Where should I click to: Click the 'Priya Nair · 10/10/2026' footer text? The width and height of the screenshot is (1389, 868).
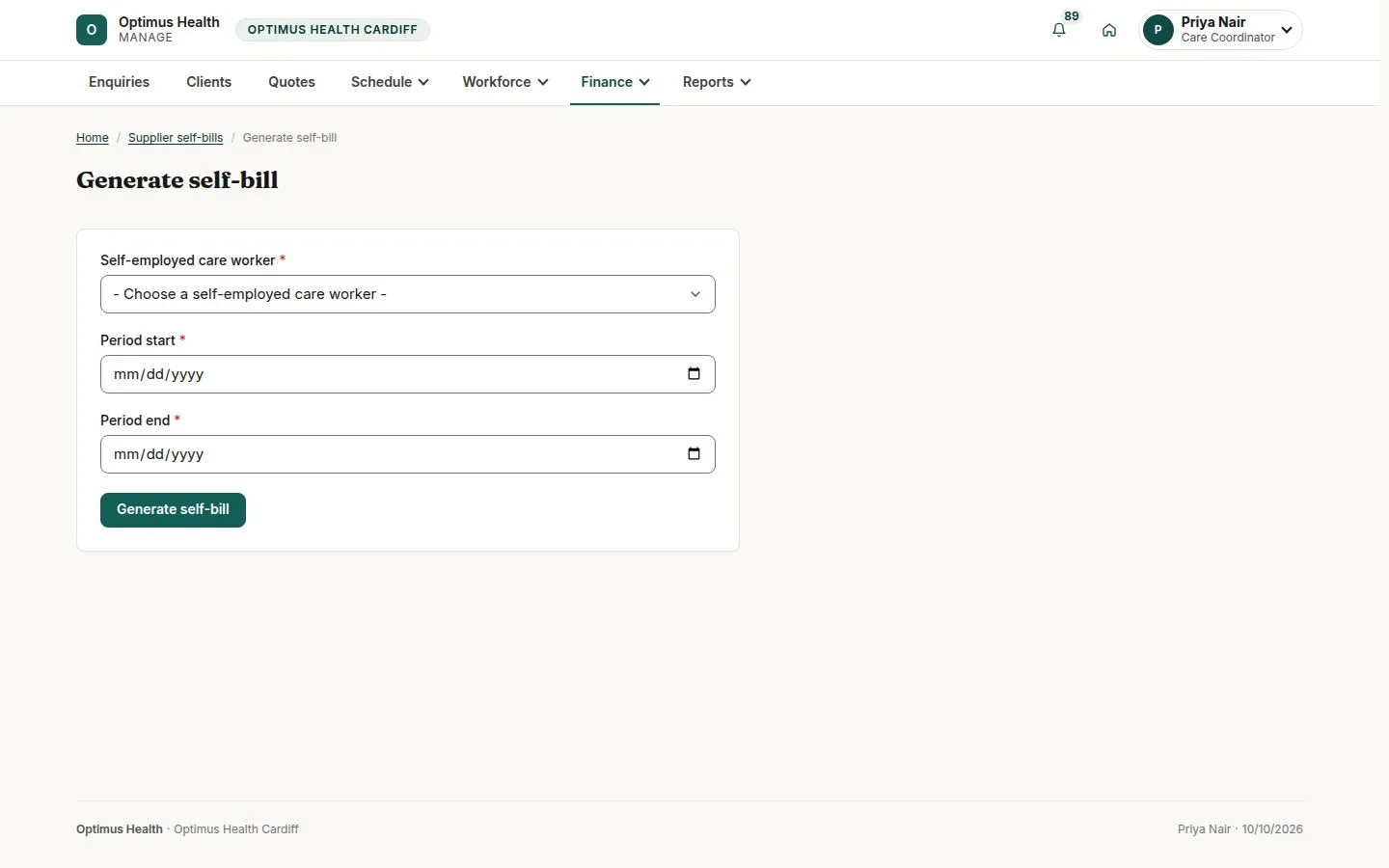coord(1239,829)
